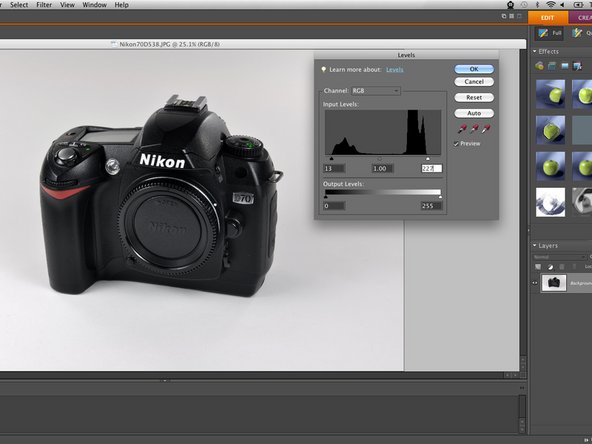The image size is (592, 444).
Task: Click the create new layer icon
Action: tap(538, 267)
